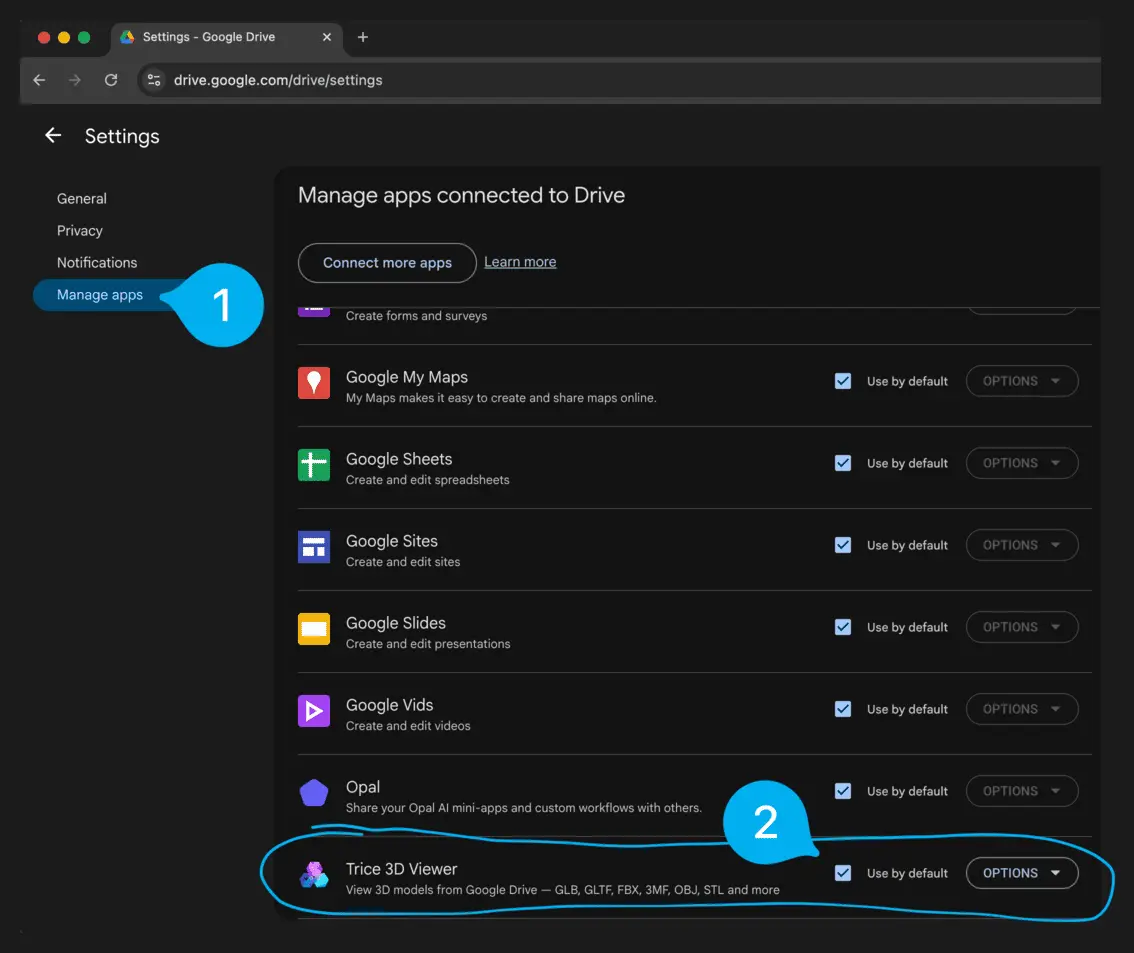Toggle Use by default for Google Slides
The height and width of the screenshot is (953, 1134).
pos(843,627)
